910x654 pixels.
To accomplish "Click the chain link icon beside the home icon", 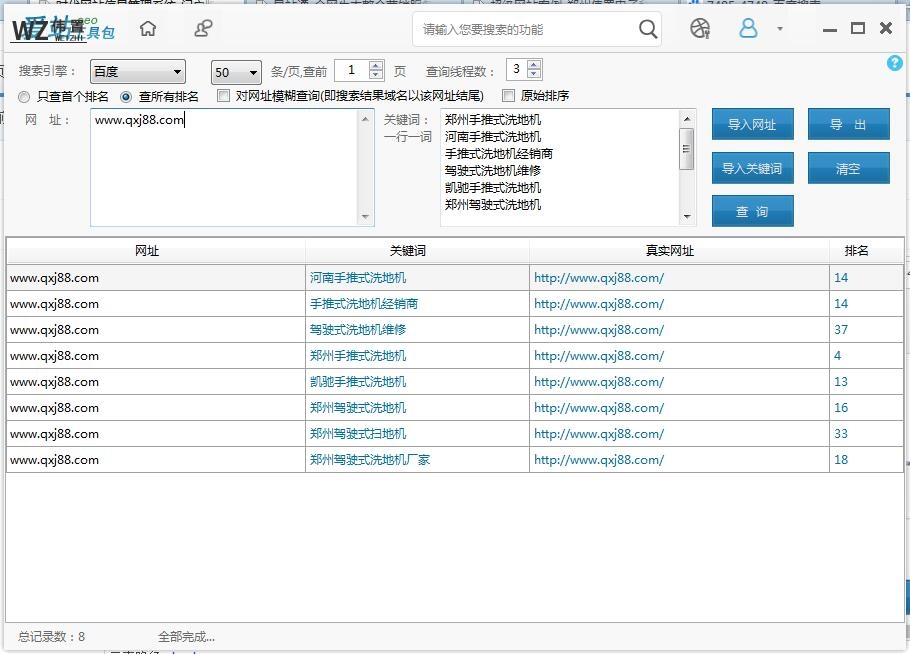I will tap(202, 29).
